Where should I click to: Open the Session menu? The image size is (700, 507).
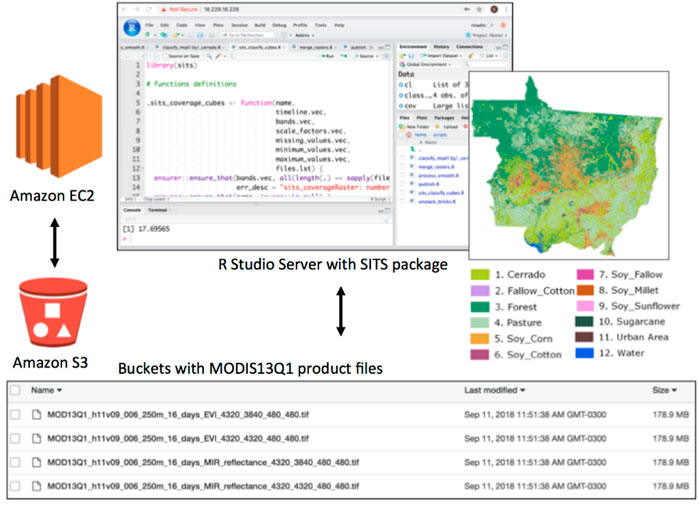pyautogui.click(x=239, y=25)
